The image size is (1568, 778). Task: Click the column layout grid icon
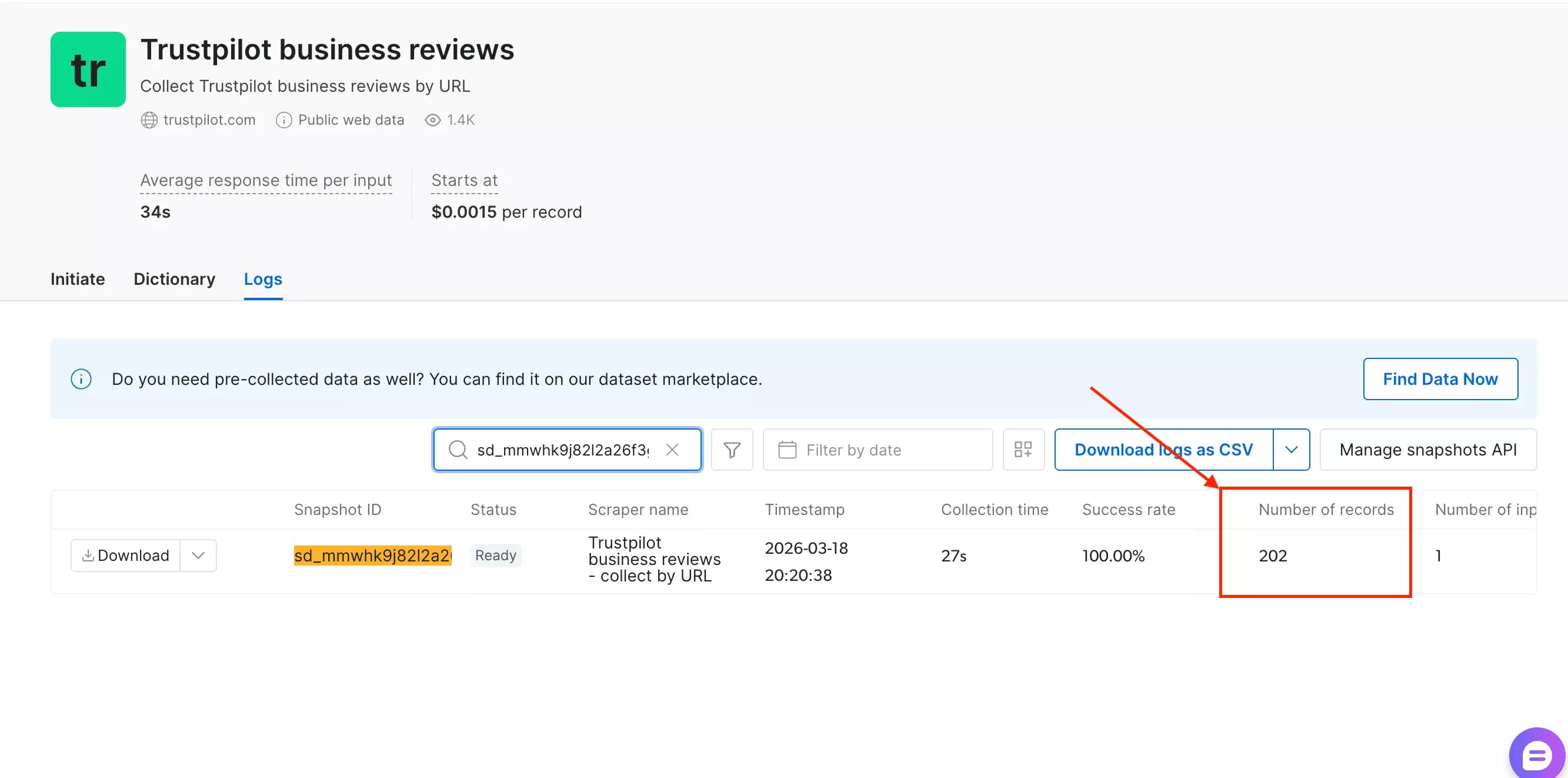pyautogui.click(x=1023, y=450)
